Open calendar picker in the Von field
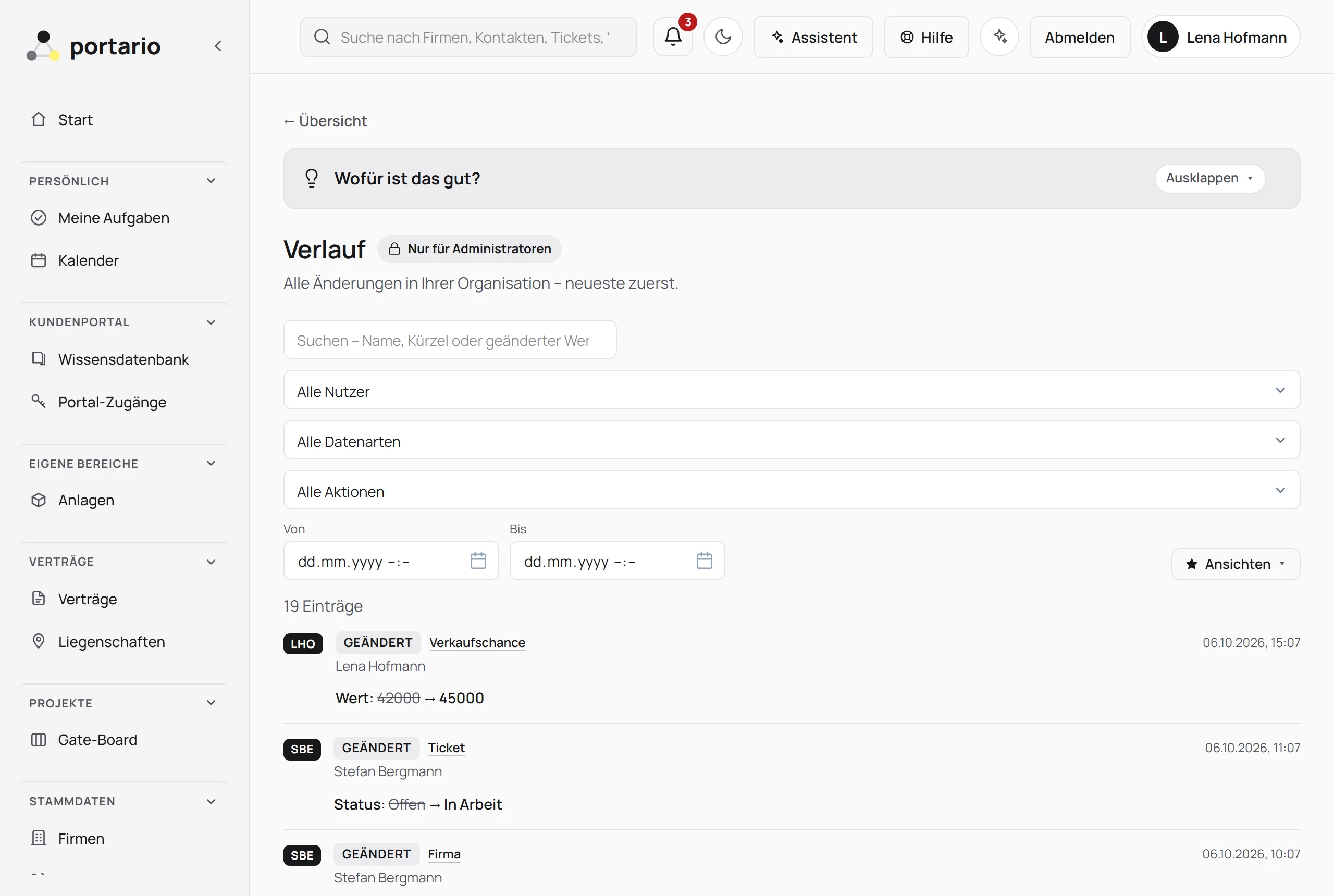 coord(478,561)
